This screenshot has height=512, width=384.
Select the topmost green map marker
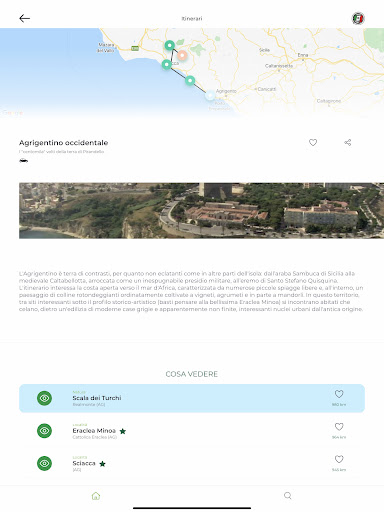point(170,45)
